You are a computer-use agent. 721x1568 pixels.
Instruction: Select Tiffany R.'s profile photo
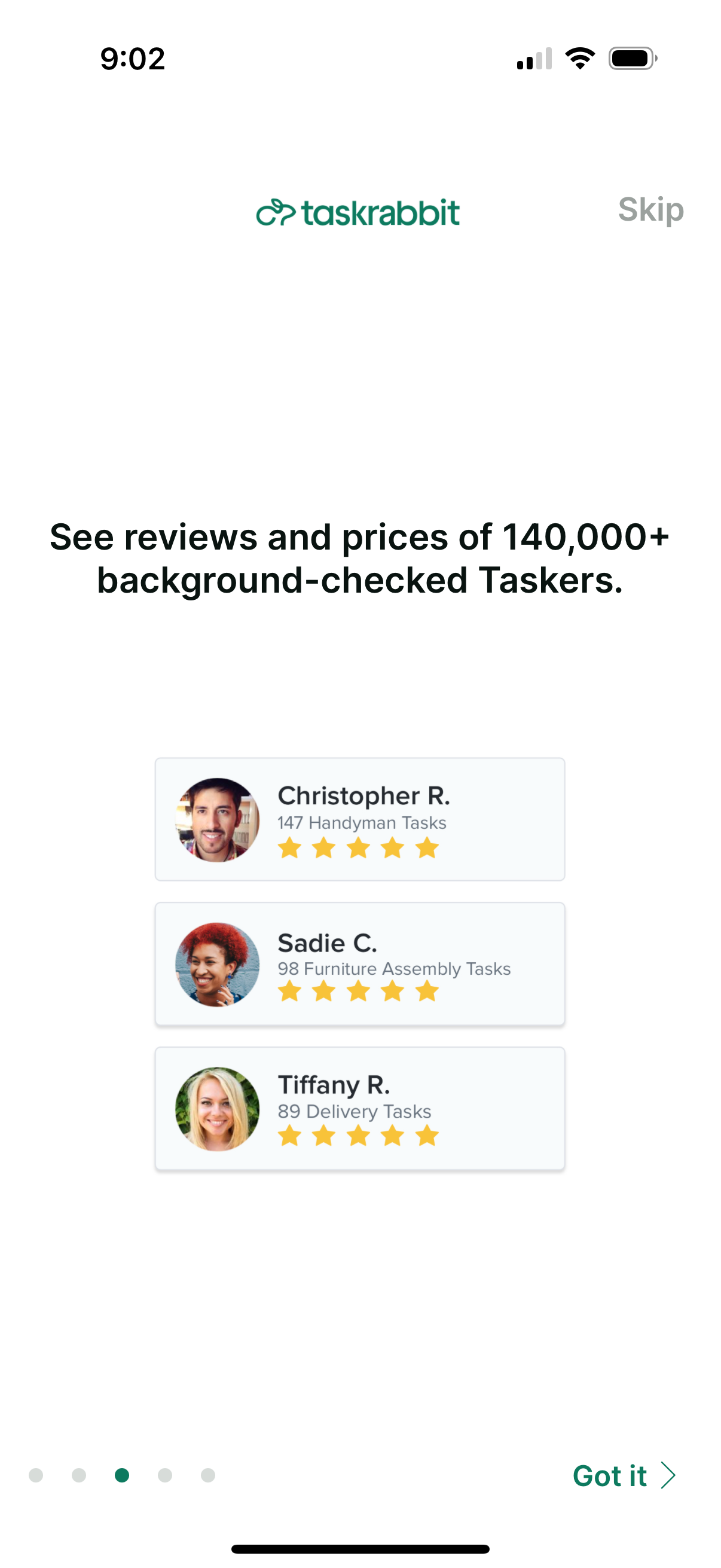click(x=217, y=1108)
